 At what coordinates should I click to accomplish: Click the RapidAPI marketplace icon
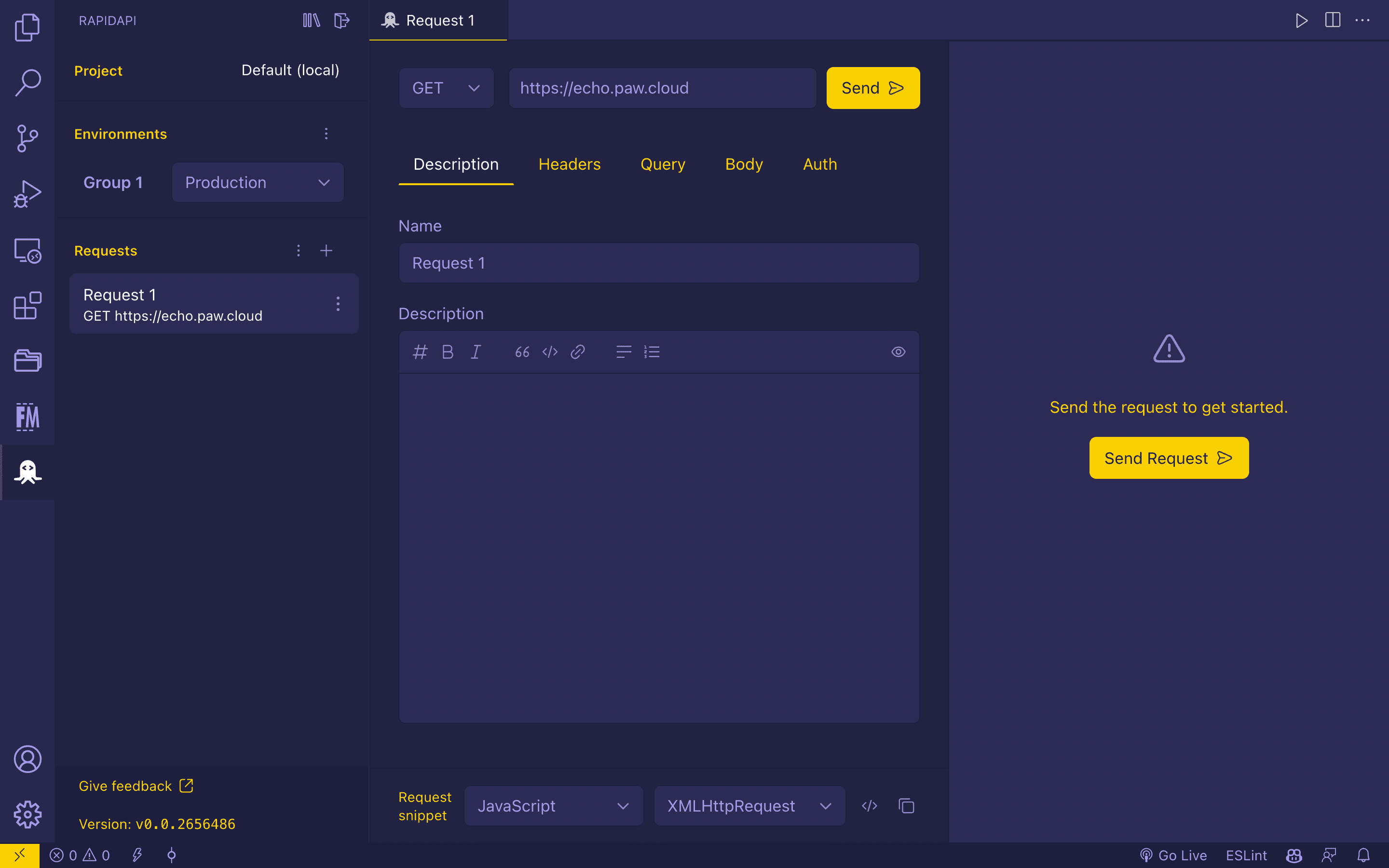click(27, 472)
